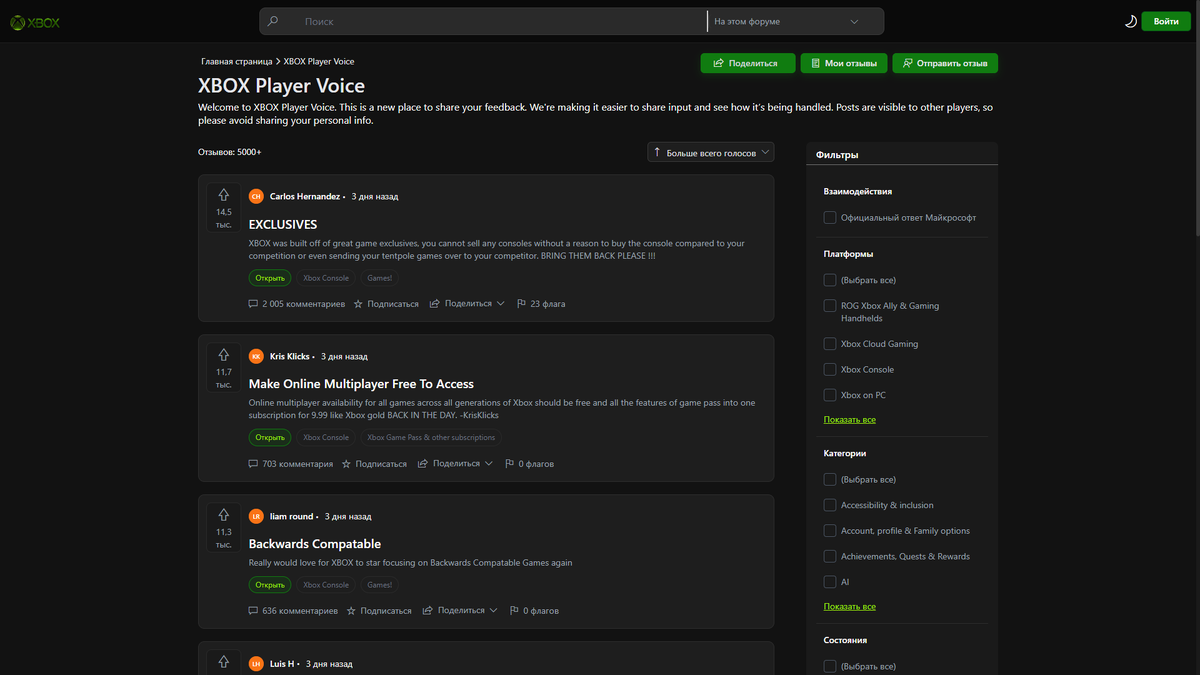Subscribe star on Make Online Multiplayer post

coord(375,464)
